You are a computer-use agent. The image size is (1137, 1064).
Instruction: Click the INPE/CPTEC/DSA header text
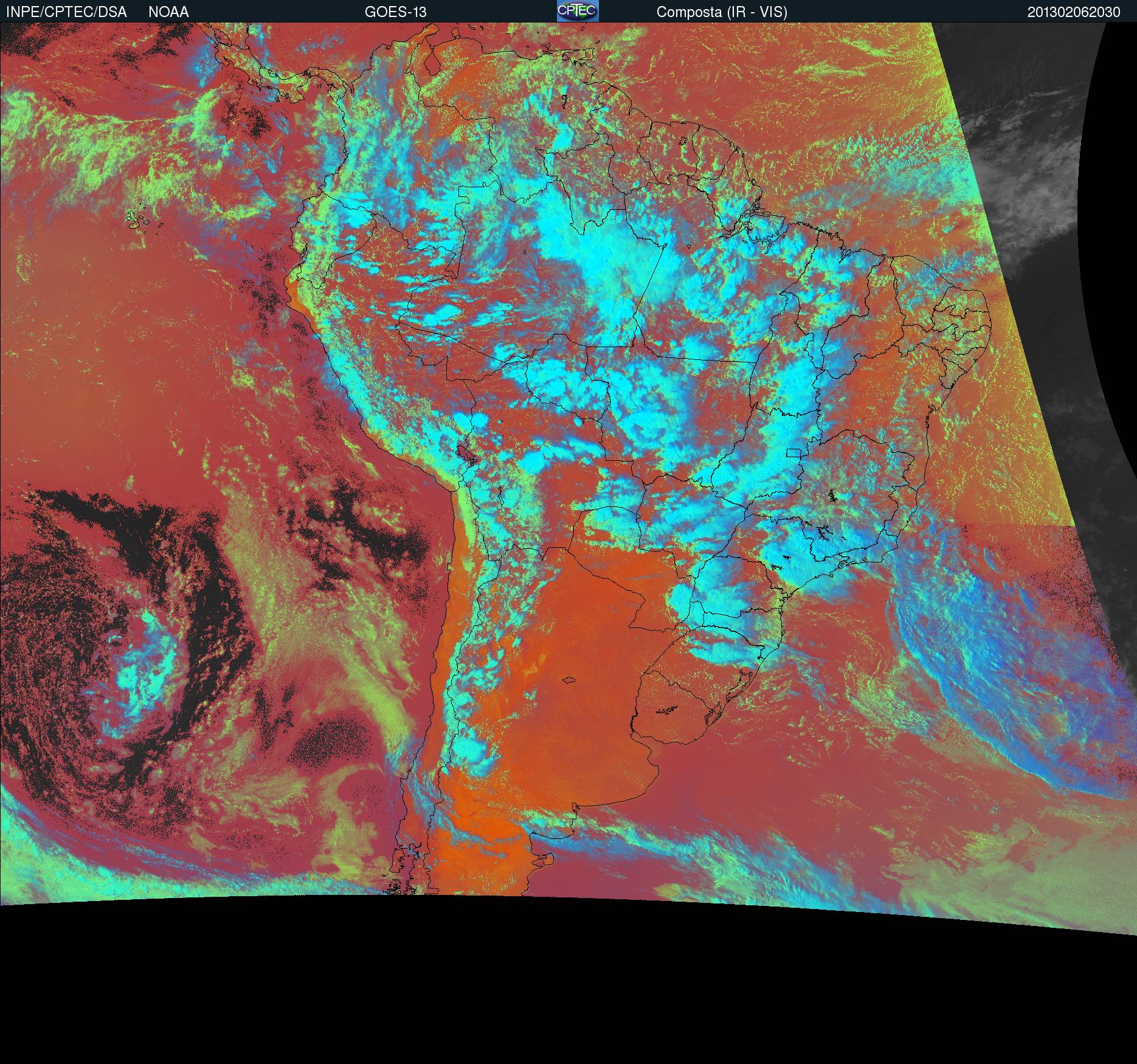tap(66, 12)
